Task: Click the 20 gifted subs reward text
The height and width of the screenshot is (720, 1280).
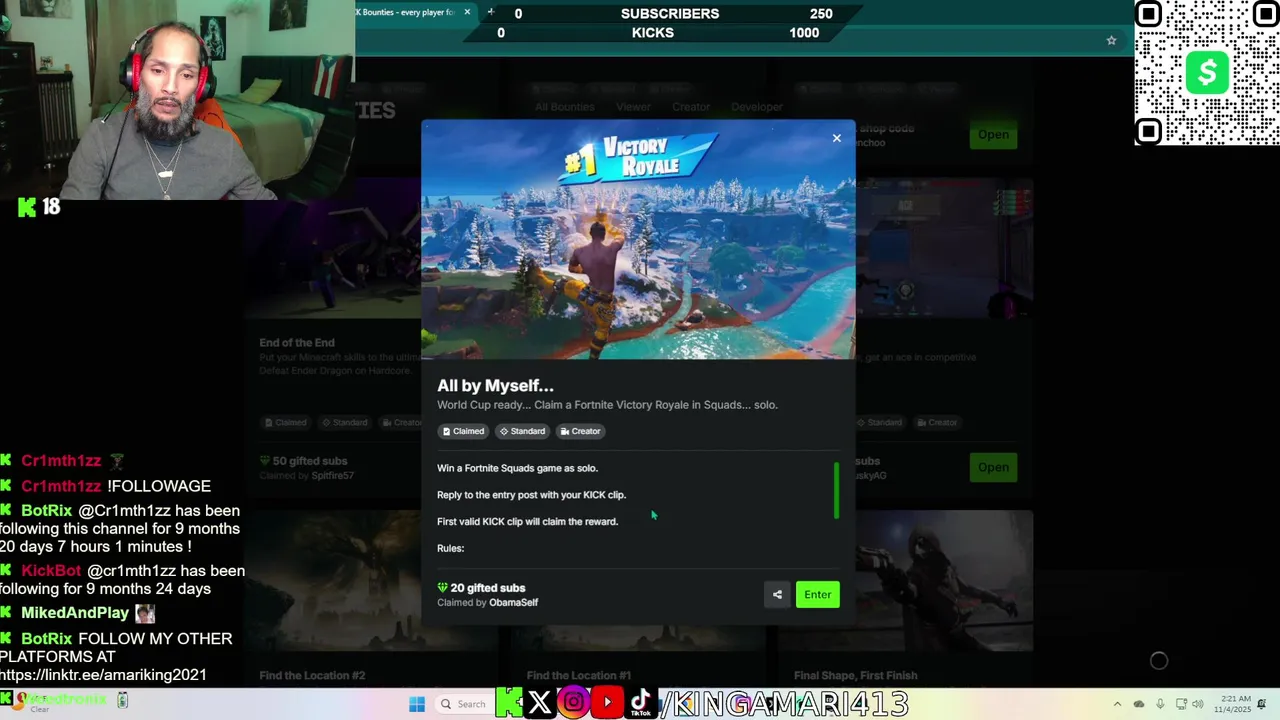Action: pyautogui.click(x=481, y=588)
